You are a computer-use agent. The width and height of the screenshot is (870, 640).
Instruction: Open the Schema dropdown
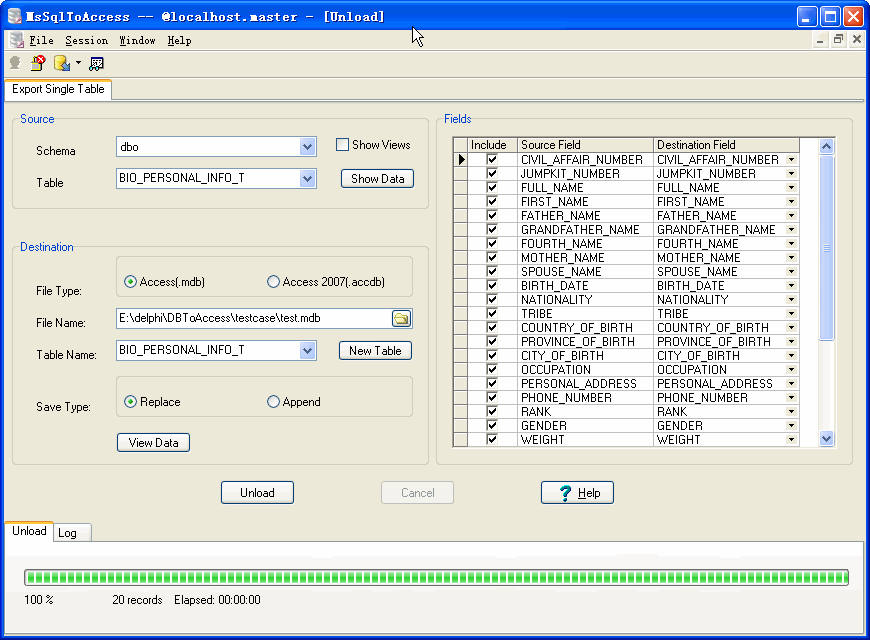[x=307, y=147]
